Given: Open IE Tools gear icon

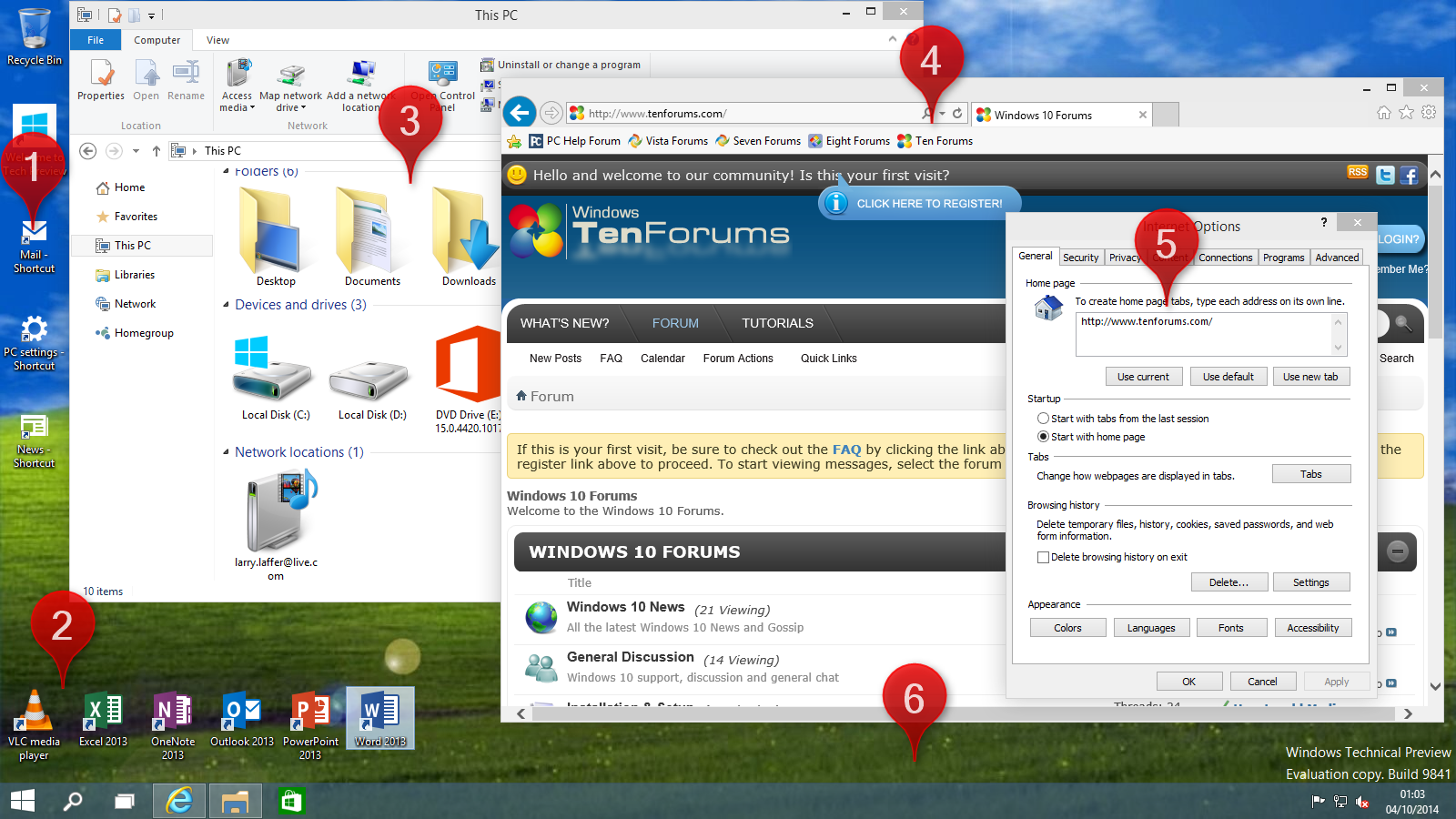Looking at the screenshot, I should click(1429, 112).
